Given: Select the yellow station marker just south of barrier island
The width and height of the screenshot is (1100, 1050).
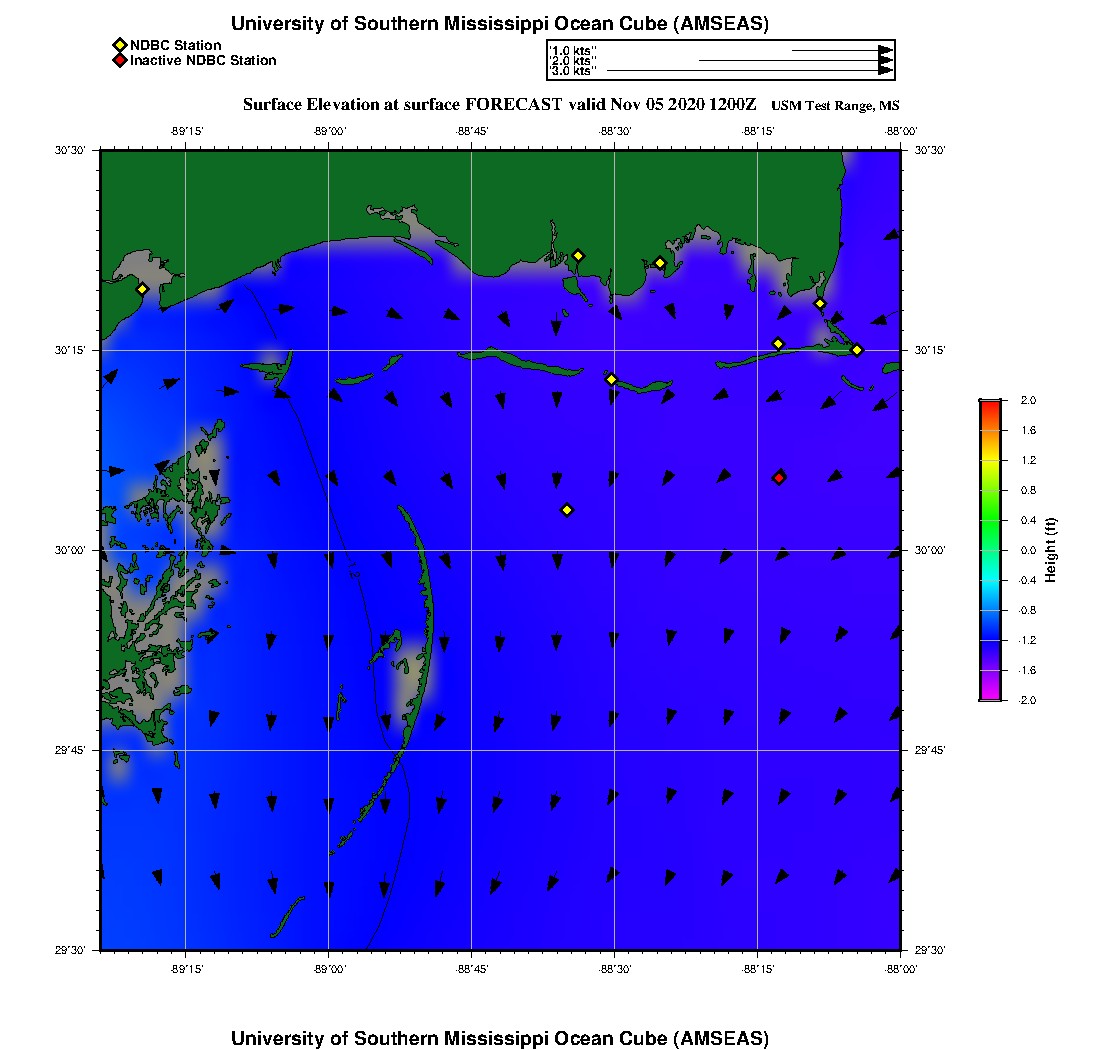Looking at the screenshot, I should pyautogui.click(x=611, y=379).
